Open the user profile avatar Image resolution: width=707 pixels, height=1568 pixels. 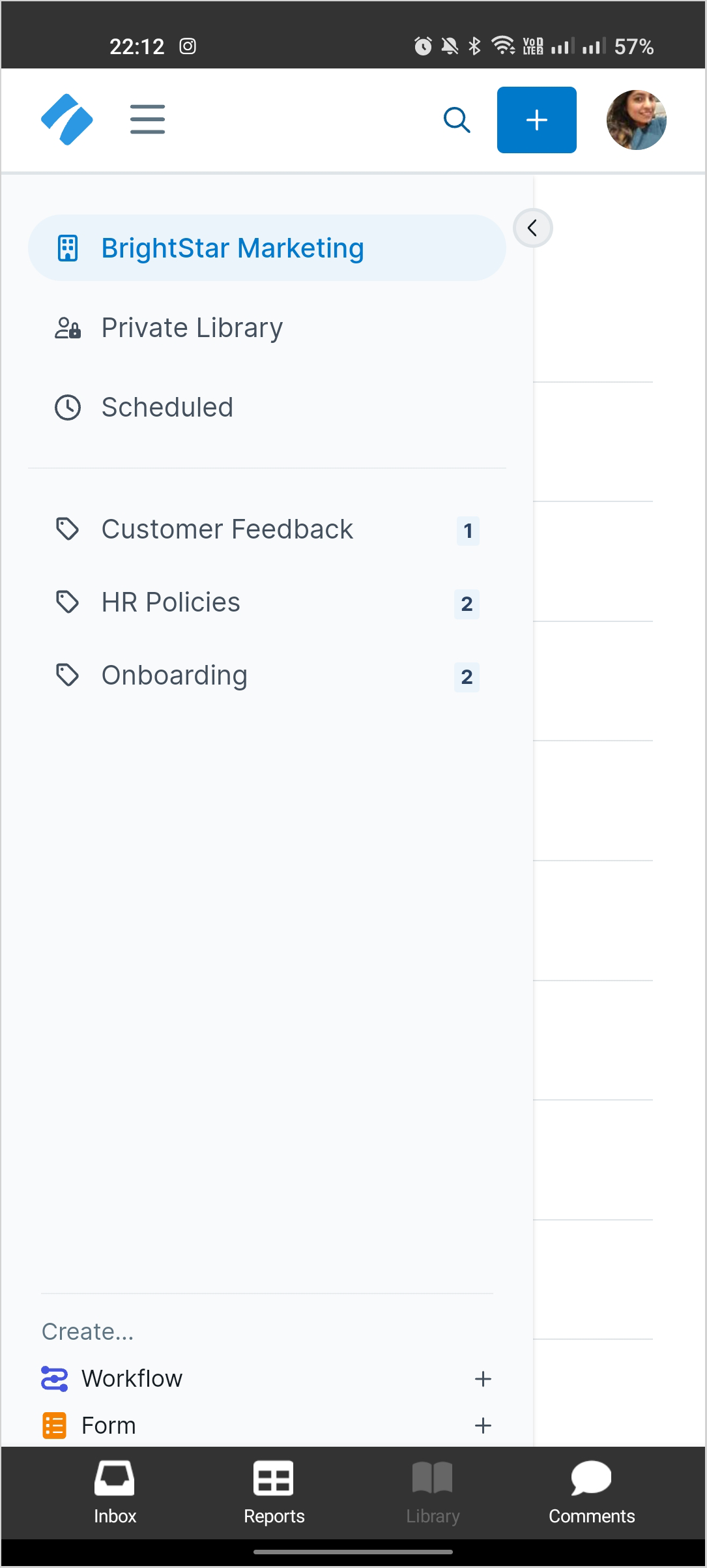pos(636,120)
